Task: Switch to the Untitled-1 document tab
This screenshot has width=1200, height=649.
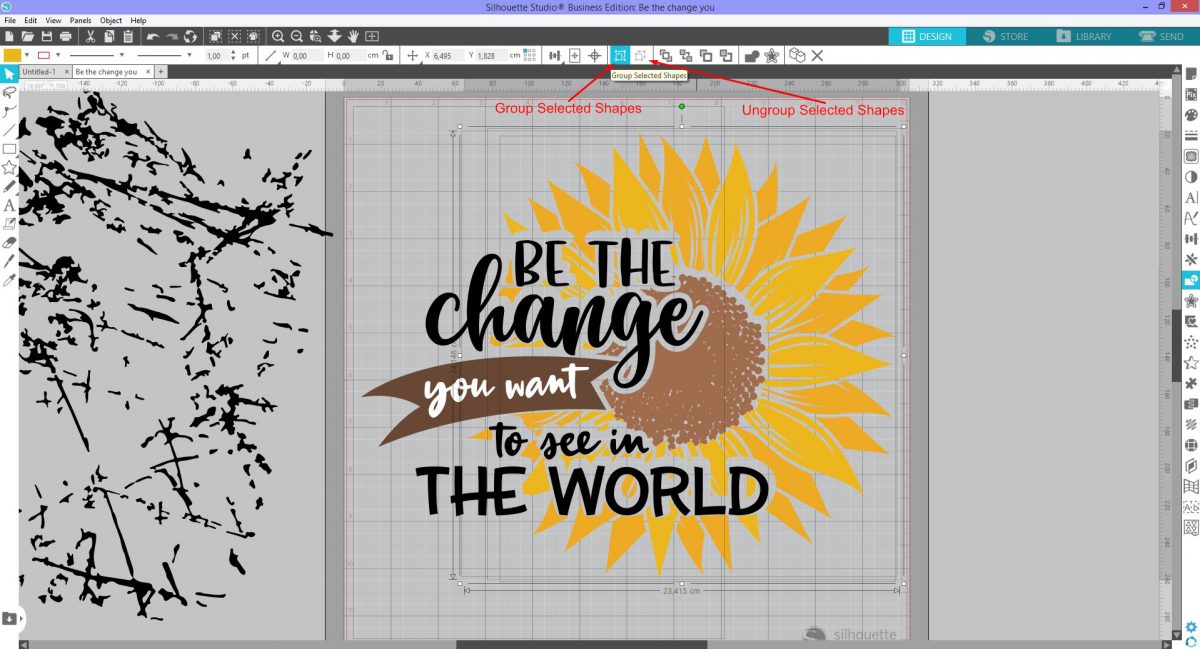Action: (x=40, y=72)
